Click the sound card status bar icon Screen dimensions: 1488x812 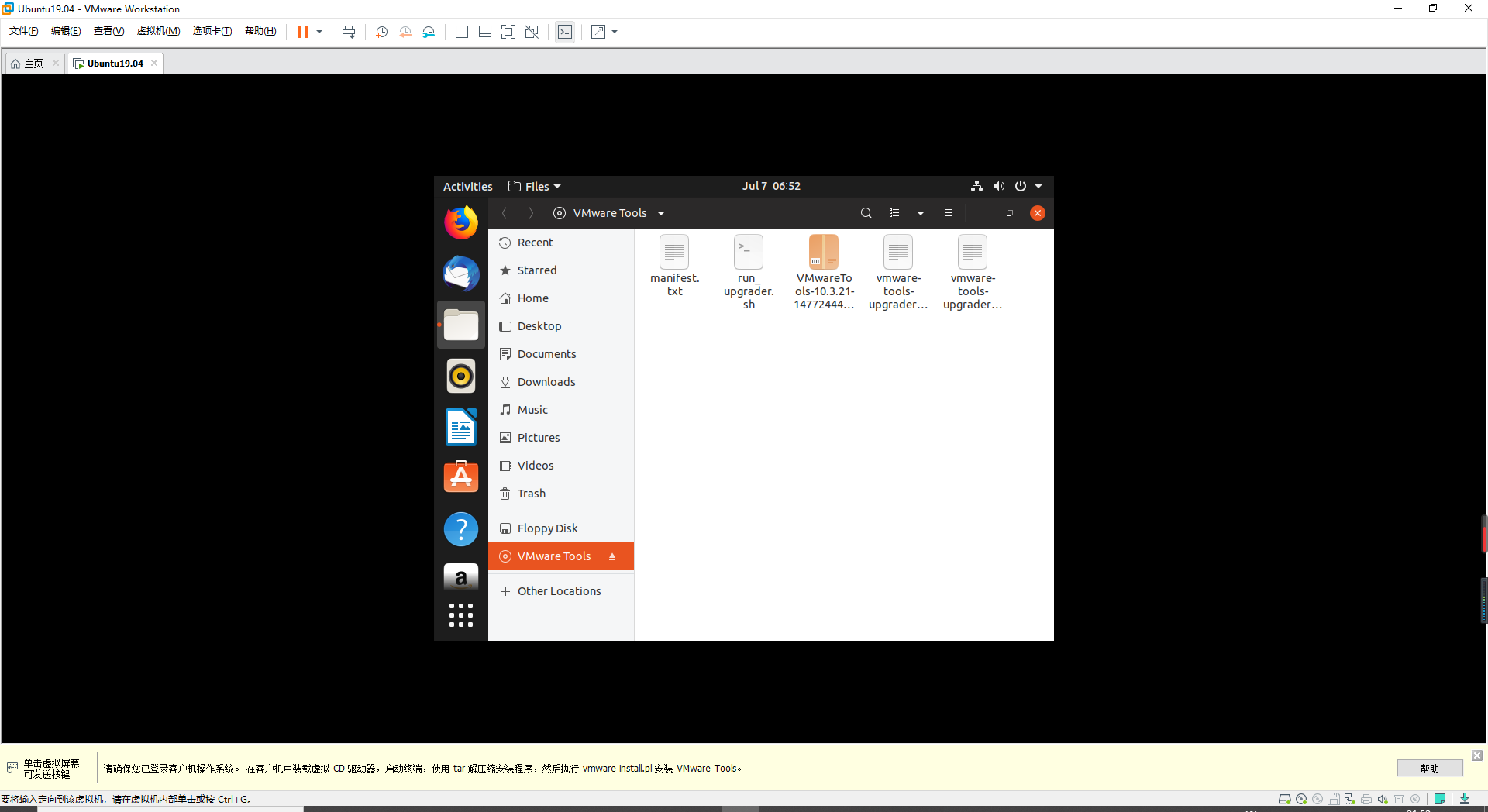coord(1383,799)
